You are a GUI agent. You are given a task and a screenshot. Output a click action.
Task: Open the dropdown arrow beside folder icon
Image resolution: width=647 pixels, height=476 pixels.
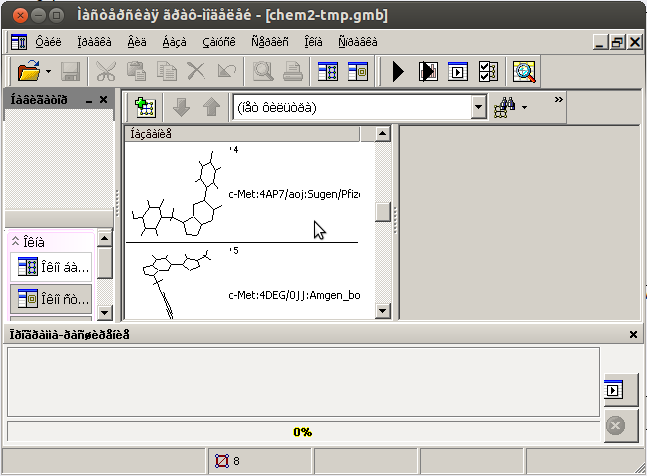pyautogui.click(x=48, y=71)
